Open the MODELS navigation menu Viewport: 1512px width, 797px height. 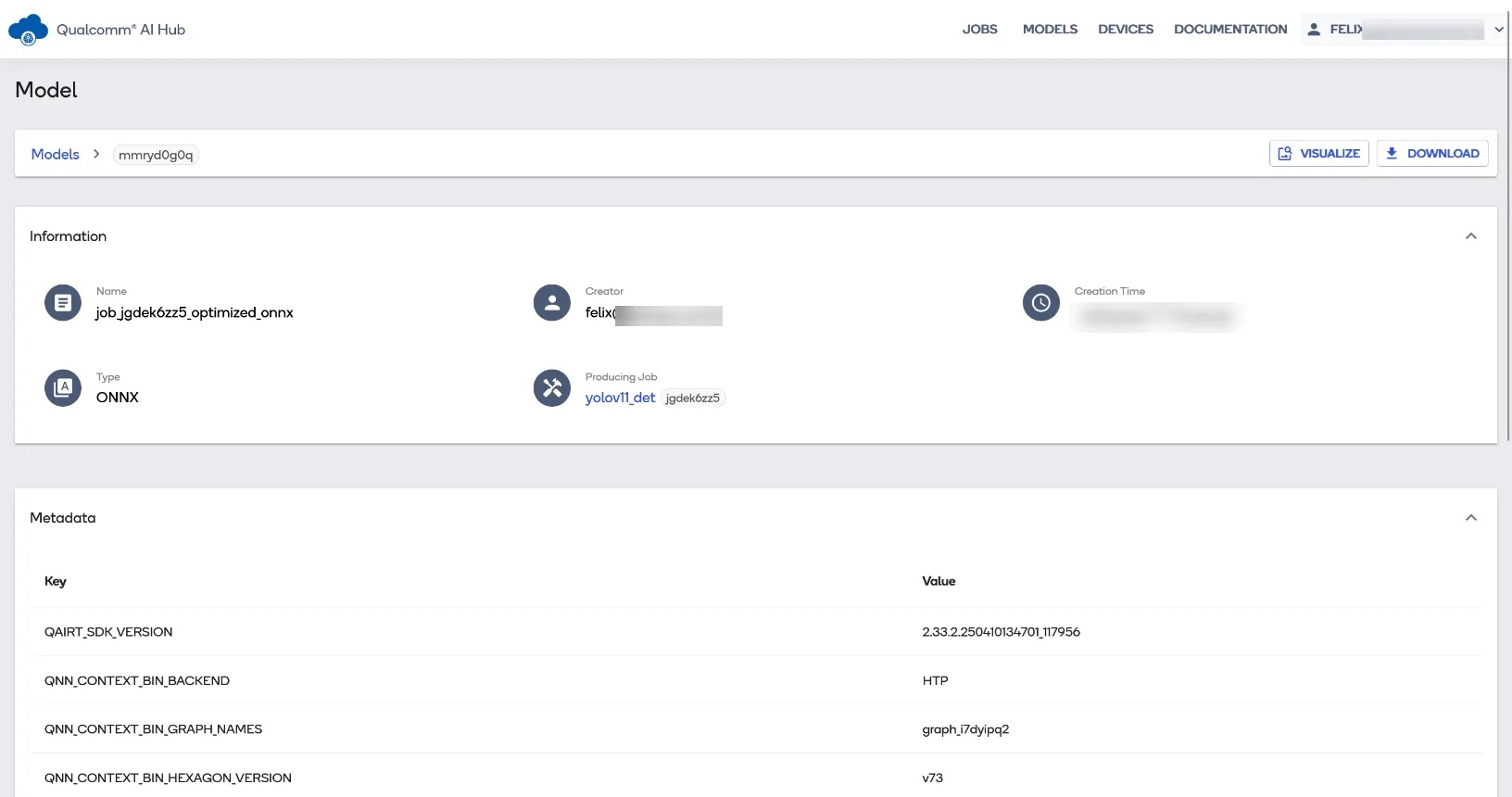(1050, 30)
